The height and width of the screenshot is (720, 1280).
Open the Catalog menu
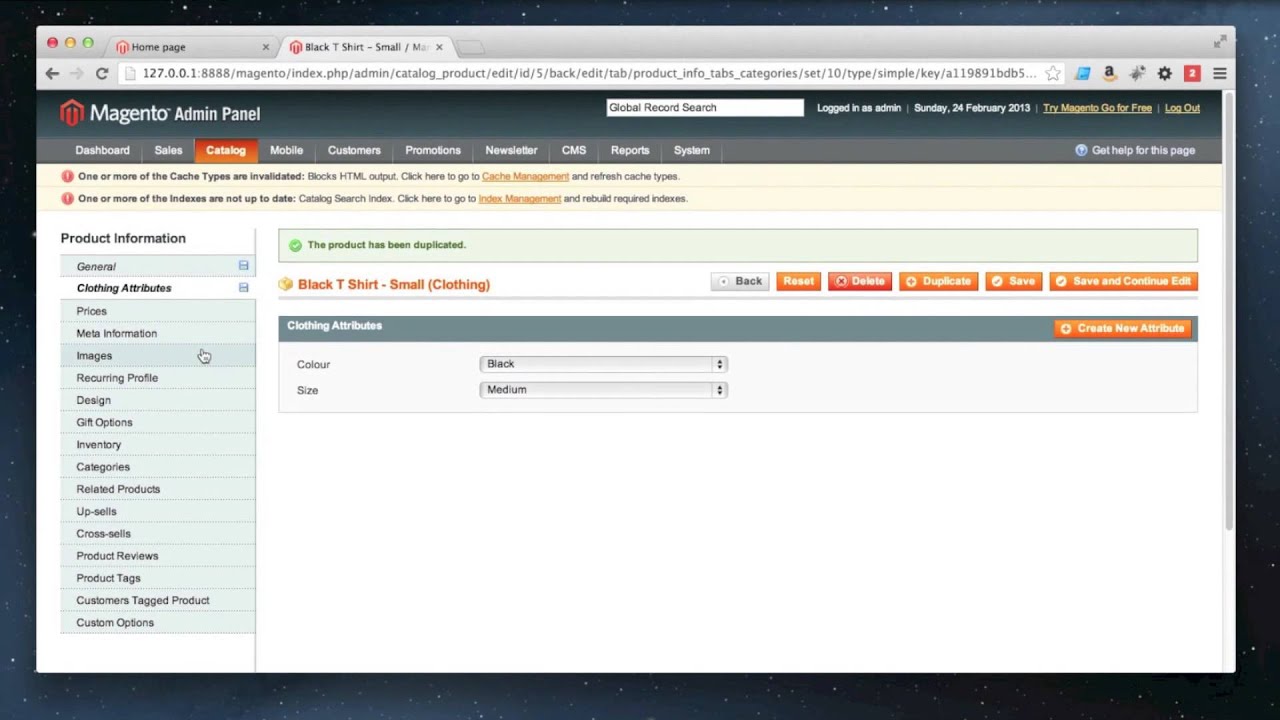(x=226, y=150)
